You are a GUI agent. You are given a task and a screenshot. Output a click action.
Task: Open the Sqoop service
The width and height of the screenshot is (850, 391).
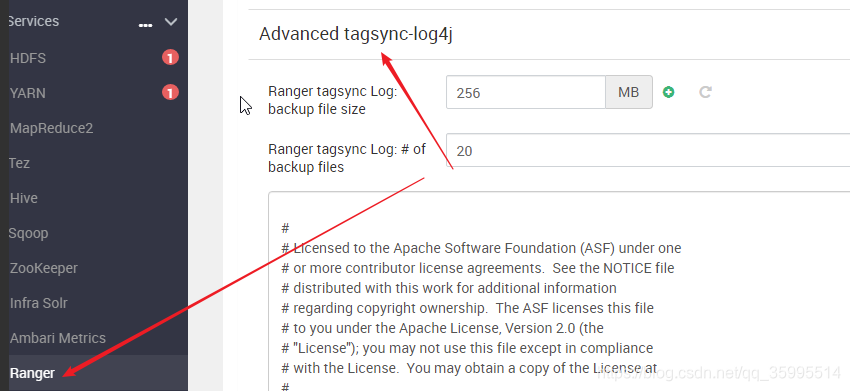[29, 233]
